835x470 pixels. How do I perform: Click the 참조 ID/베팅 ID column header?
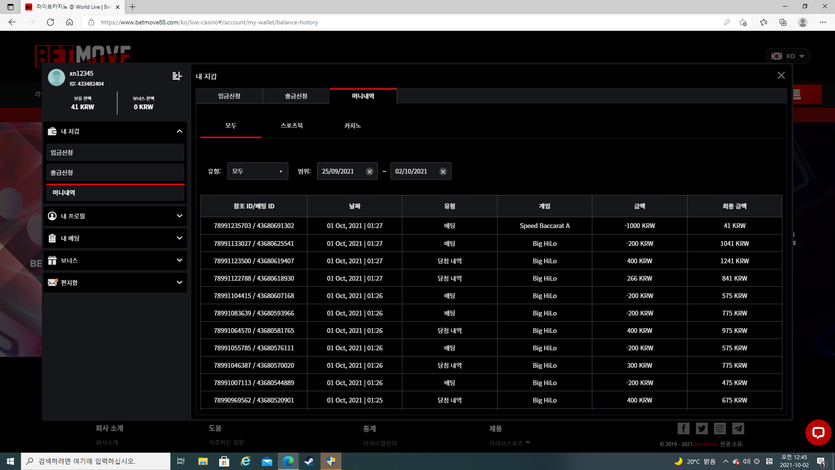click(x=253, y=206)
